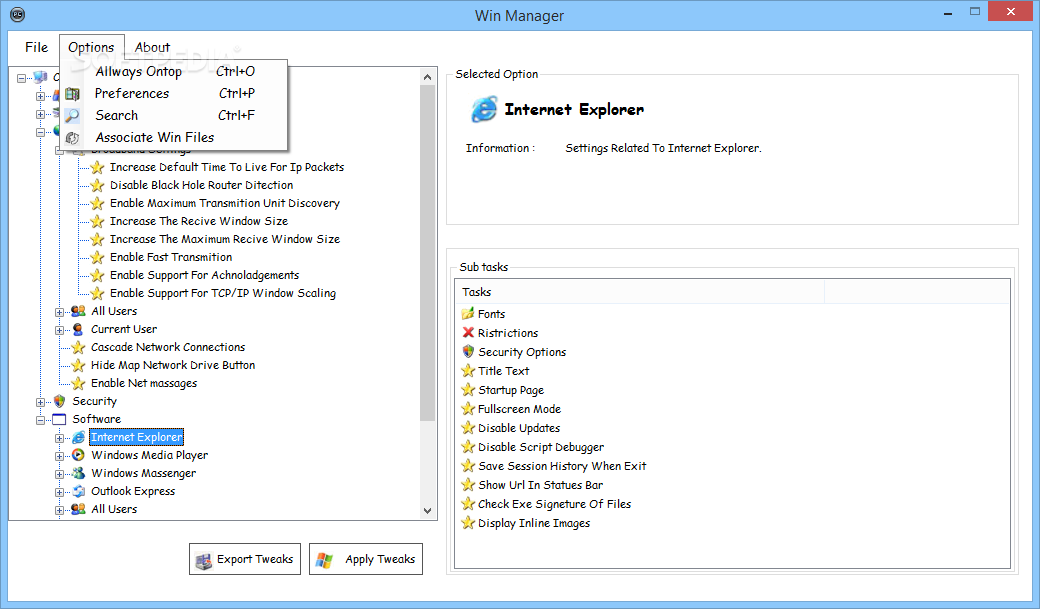Click star icon beside Enable Fast Transmition
The height and width of the screenshot is (609, 1040).
point(98,257)
